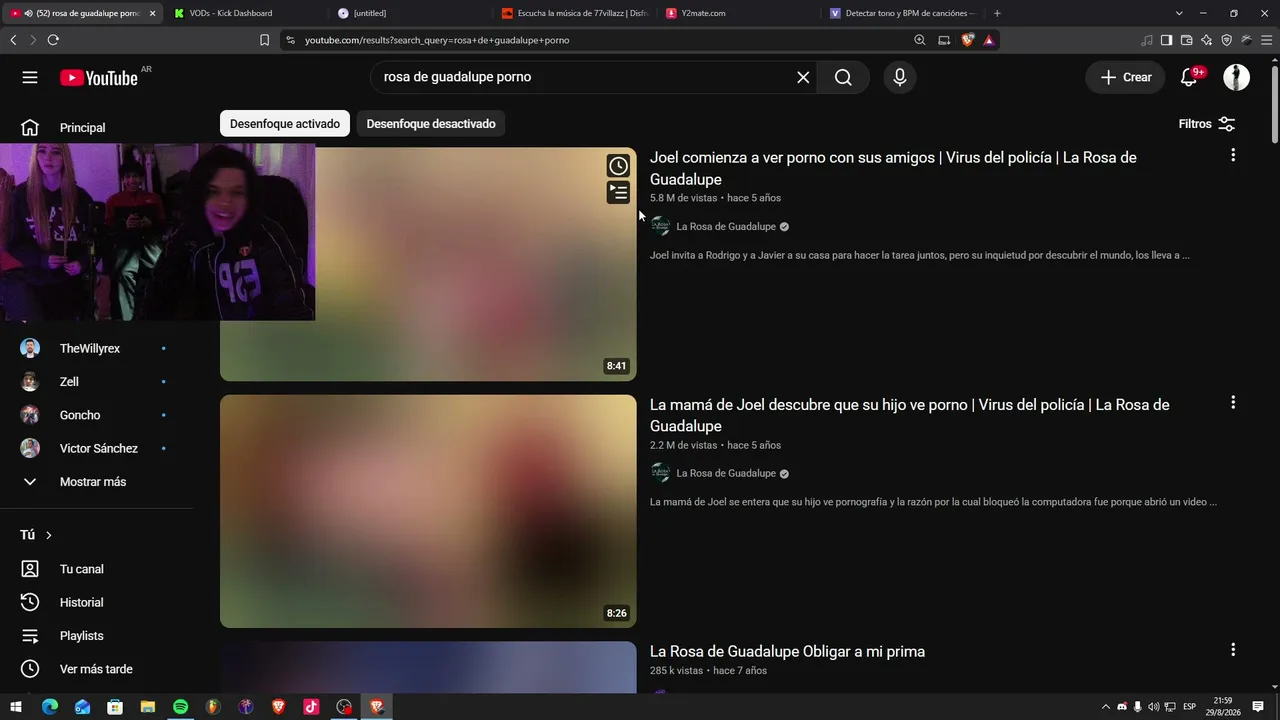Image resolution: width=1280 pixels, height=720 pixels.
Task: Open the YouTube guide hamburger menu
Action: click(30, 77)
